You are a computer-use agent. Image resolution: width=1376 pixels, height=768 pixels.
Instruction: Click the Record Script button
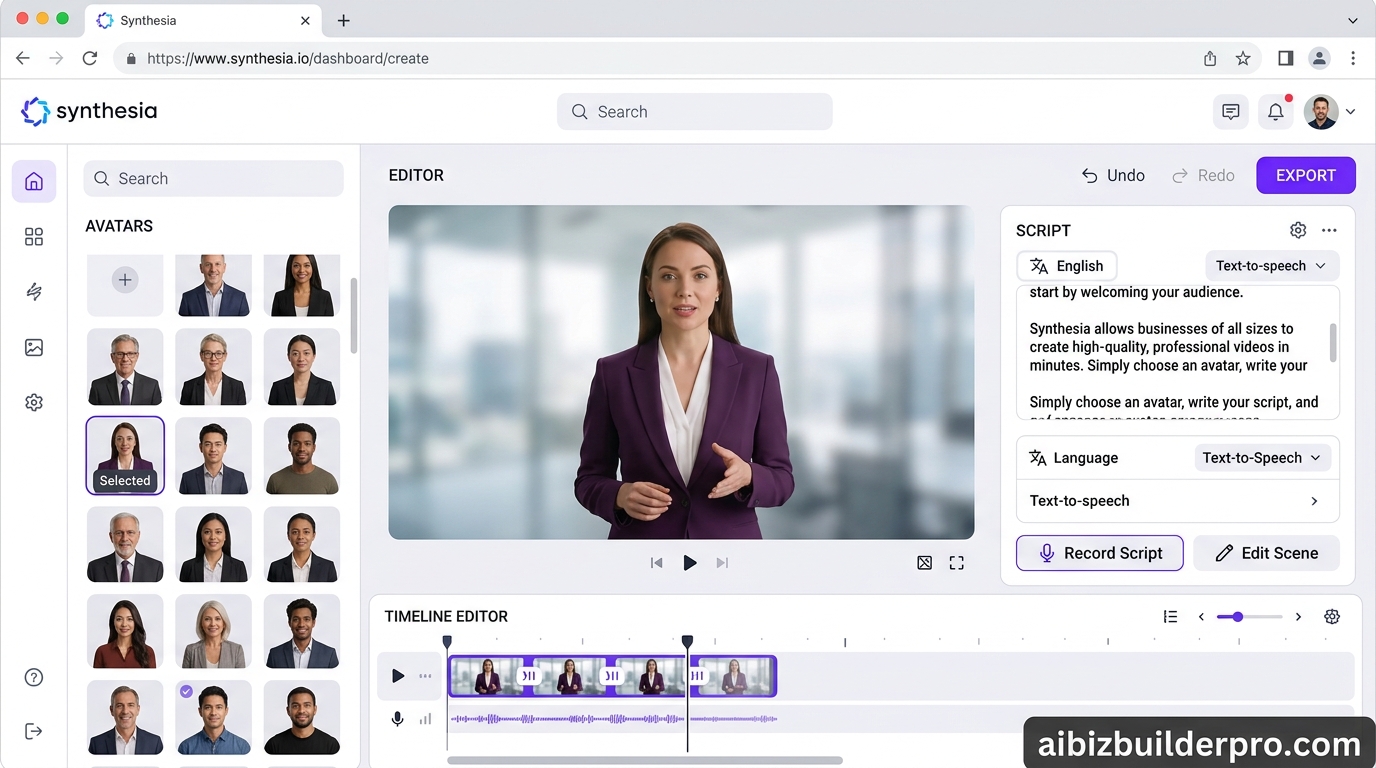[x=1099, y=553]
